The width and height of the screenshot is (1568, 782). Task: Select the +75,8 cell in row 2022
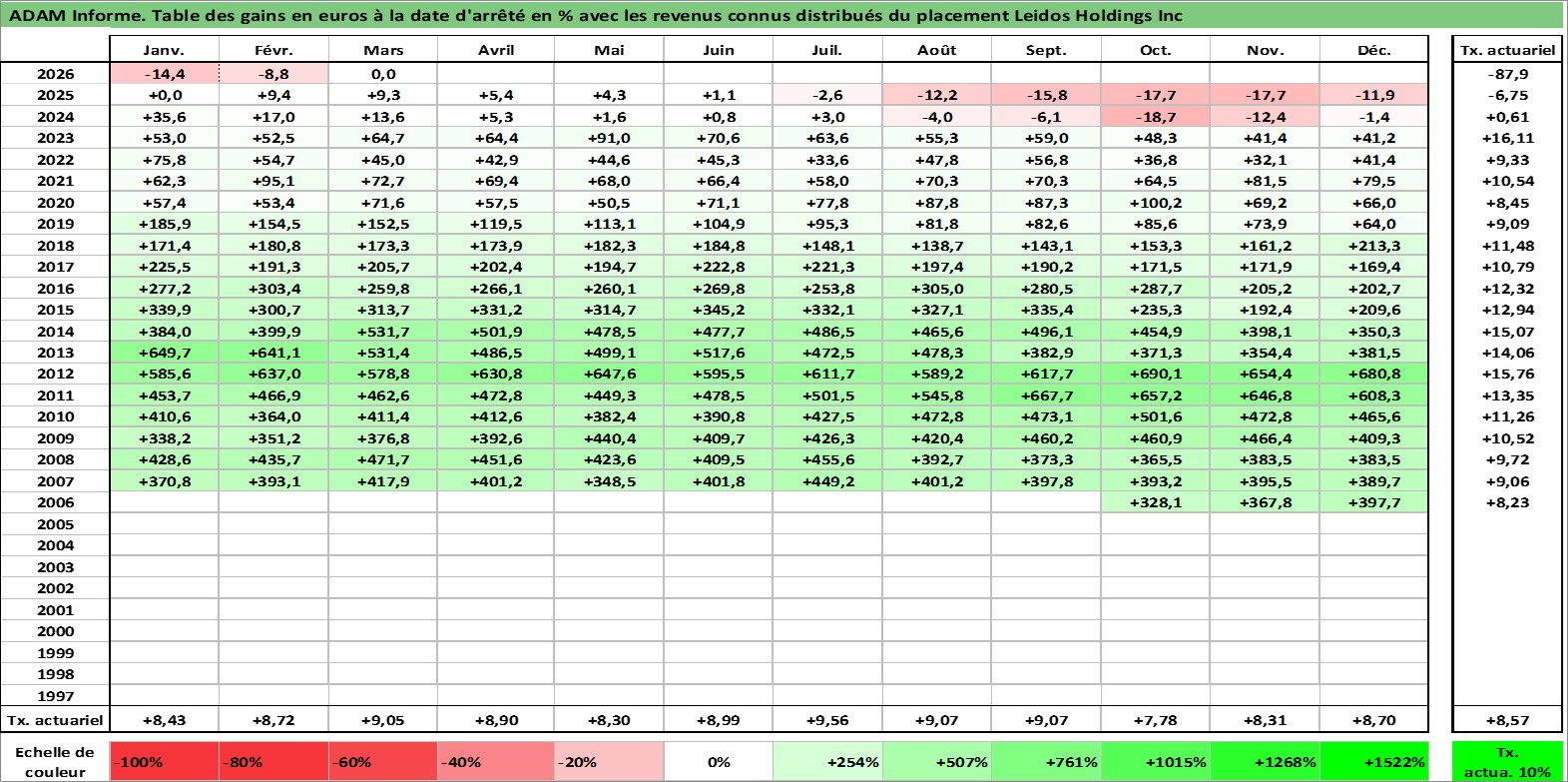(164, 160)
